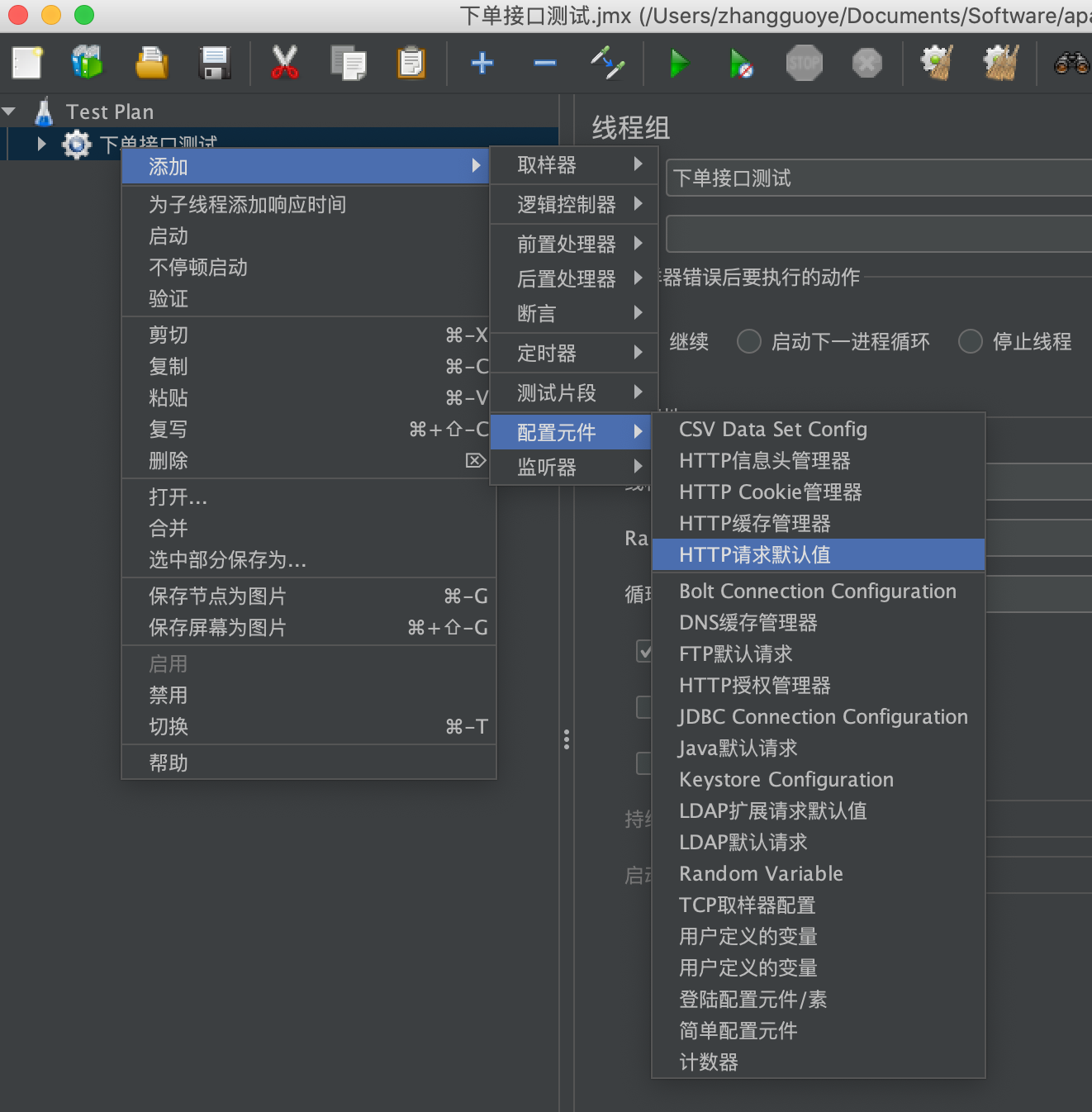Select the 停止线程 radio button
1092x1112 pixels.
pyautogui.click(x=971, y=341)
